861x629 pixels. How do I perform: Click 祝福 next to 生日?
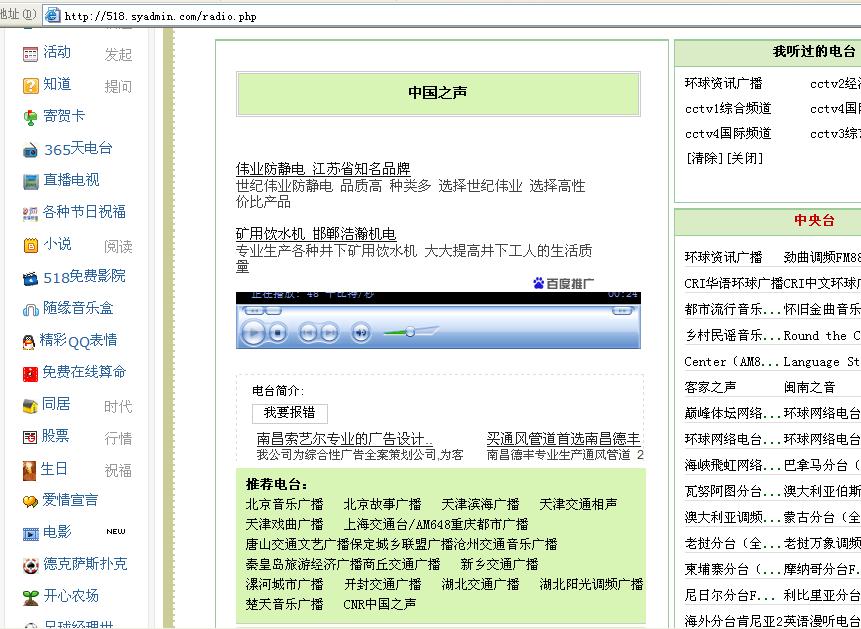(118, 471)
